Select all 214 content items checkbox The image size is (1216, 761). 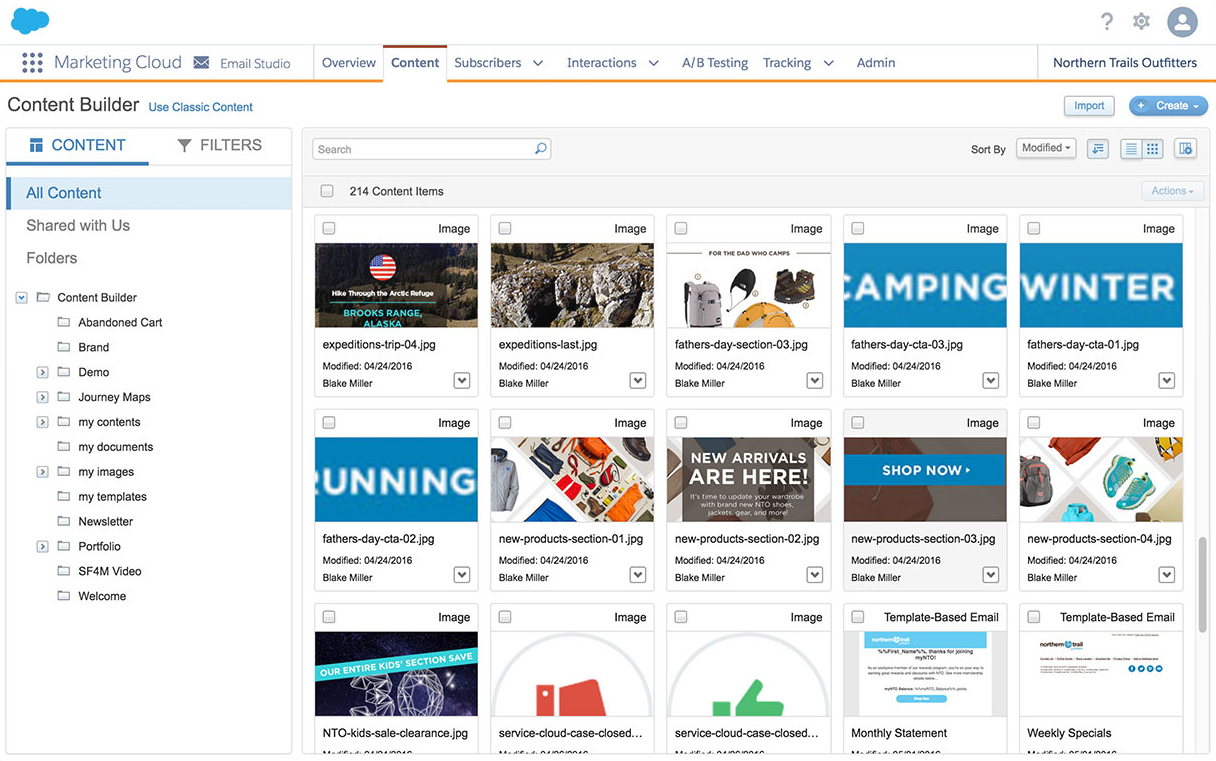[x=327, y=191]
